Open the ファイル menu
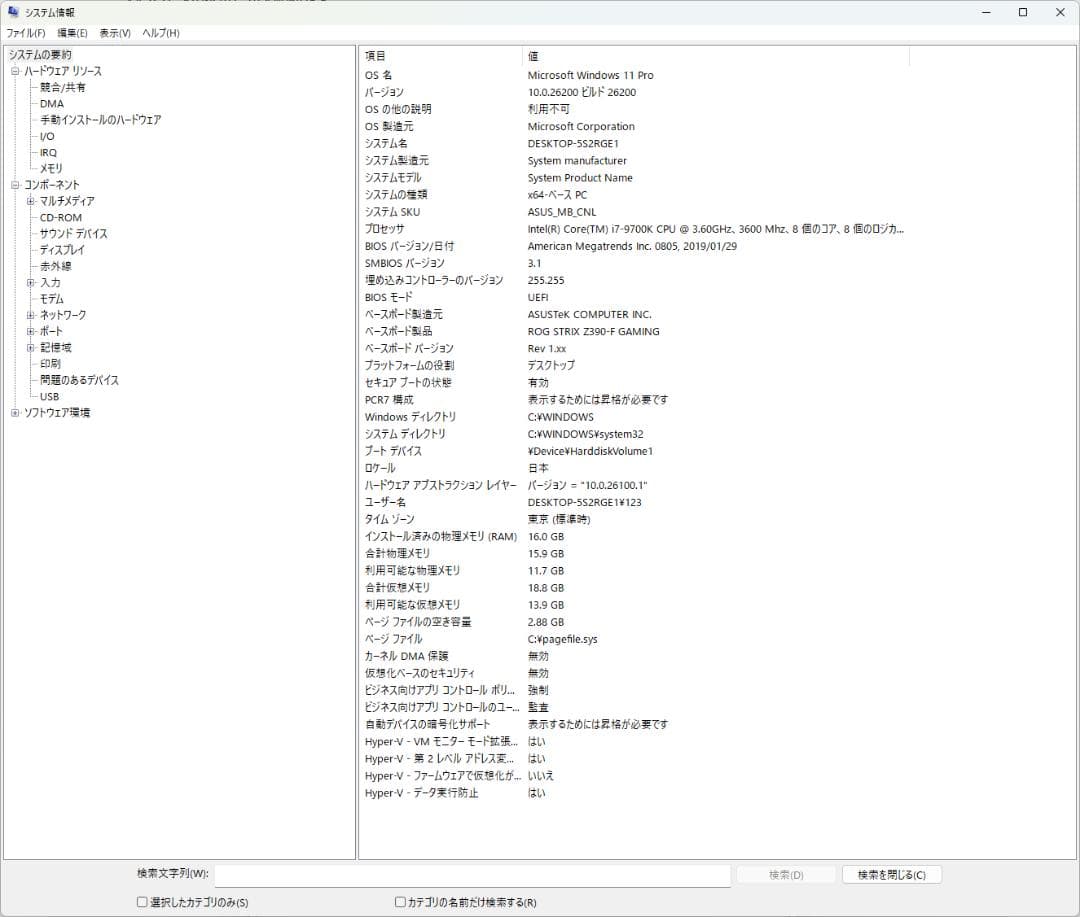This screenshot has height=917, width=1080. pos(25,32)
